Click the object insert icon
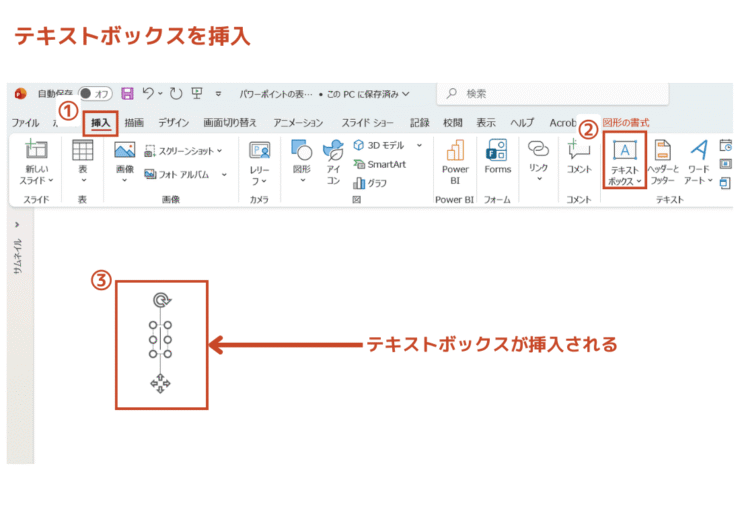The image size is (740, 505). pyautogui.click(x=725, y=183)
